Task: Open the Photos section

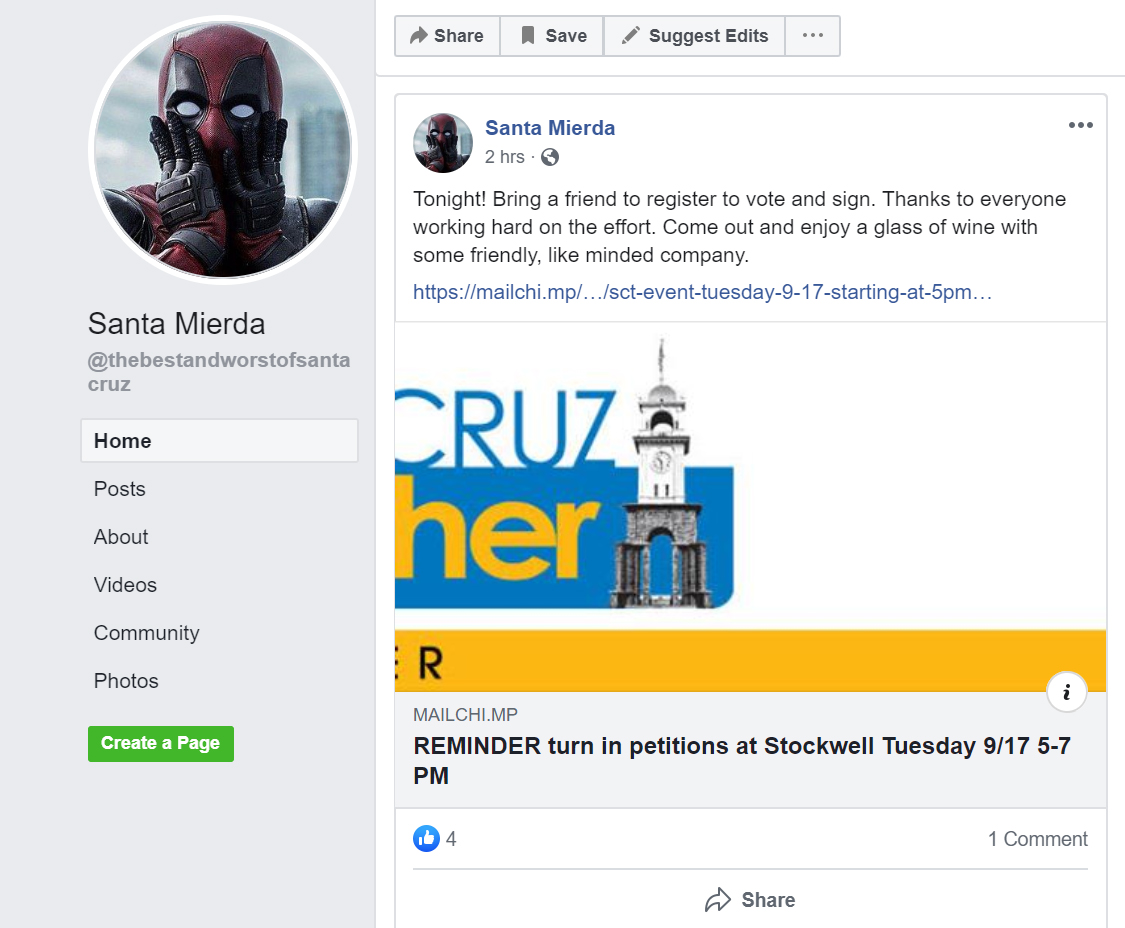Action: (126, 681)
